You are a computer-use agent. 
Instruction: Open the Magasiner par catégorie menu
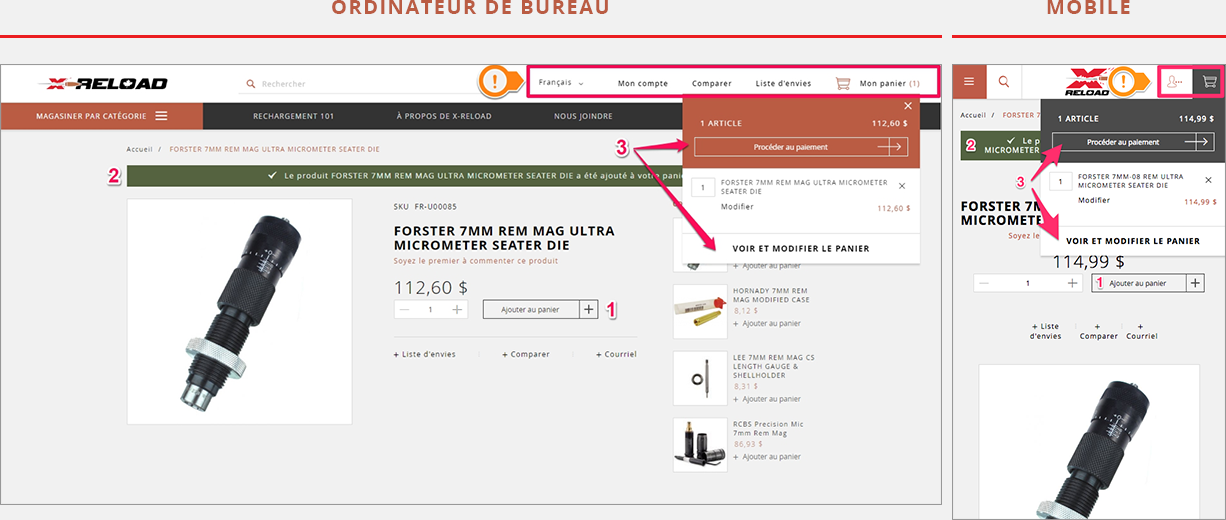pos(102,116)
